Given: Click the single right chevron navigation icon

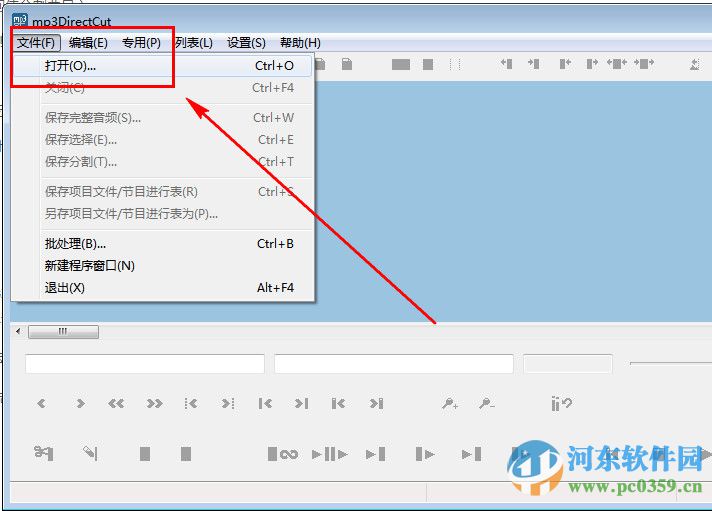Looking at the screenshot, I should click(80, 403).
